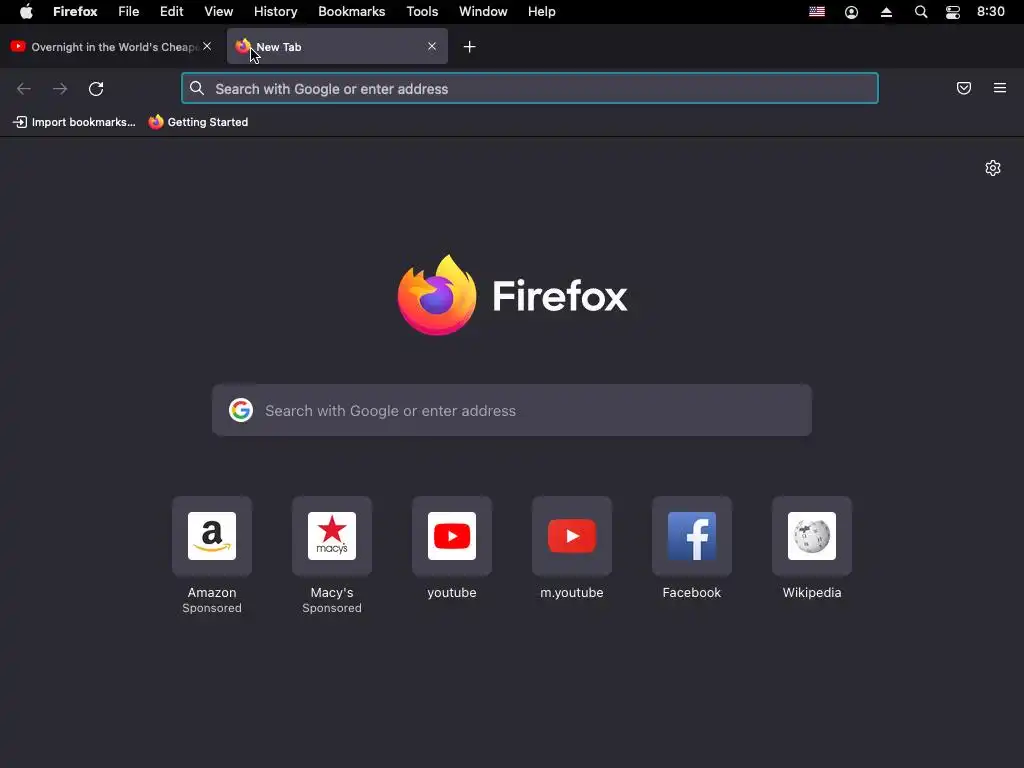Open the View menu
Image resolution: width=1024 pixels, height=768 pixels.
(219, 12)
